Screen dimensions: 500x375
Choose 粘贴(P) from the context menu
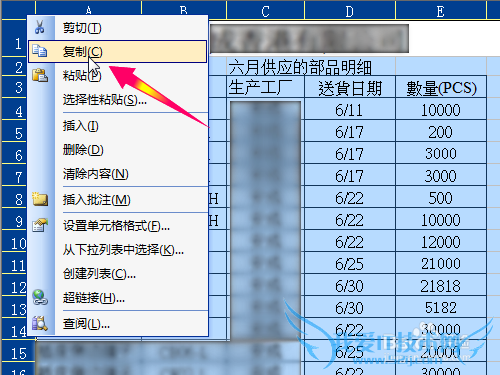(117, 75)
